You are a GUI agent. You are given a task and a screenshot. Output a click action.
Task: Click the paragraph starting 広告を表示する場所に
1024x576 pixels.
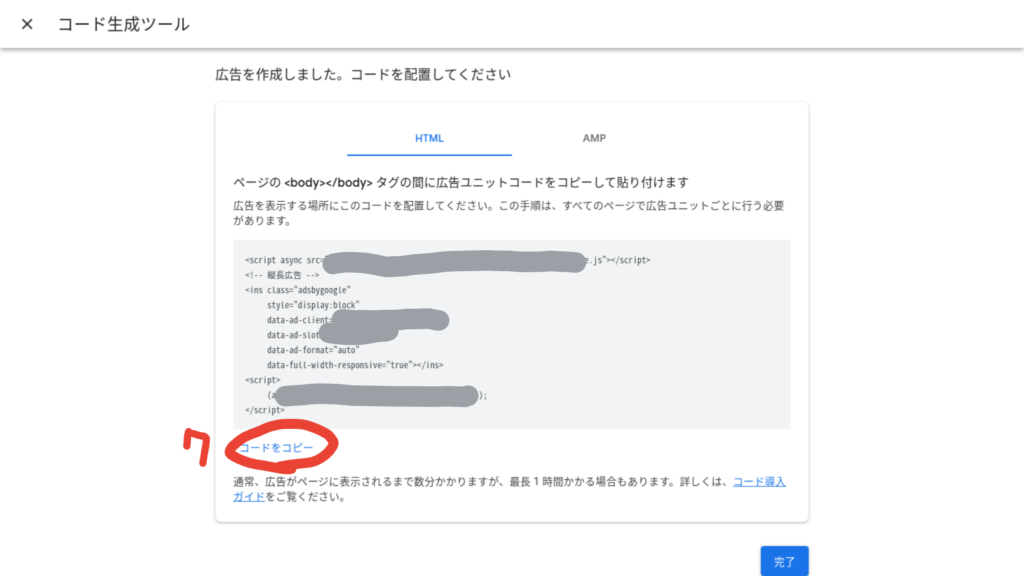pyautogui.click(x=509, y=213)
